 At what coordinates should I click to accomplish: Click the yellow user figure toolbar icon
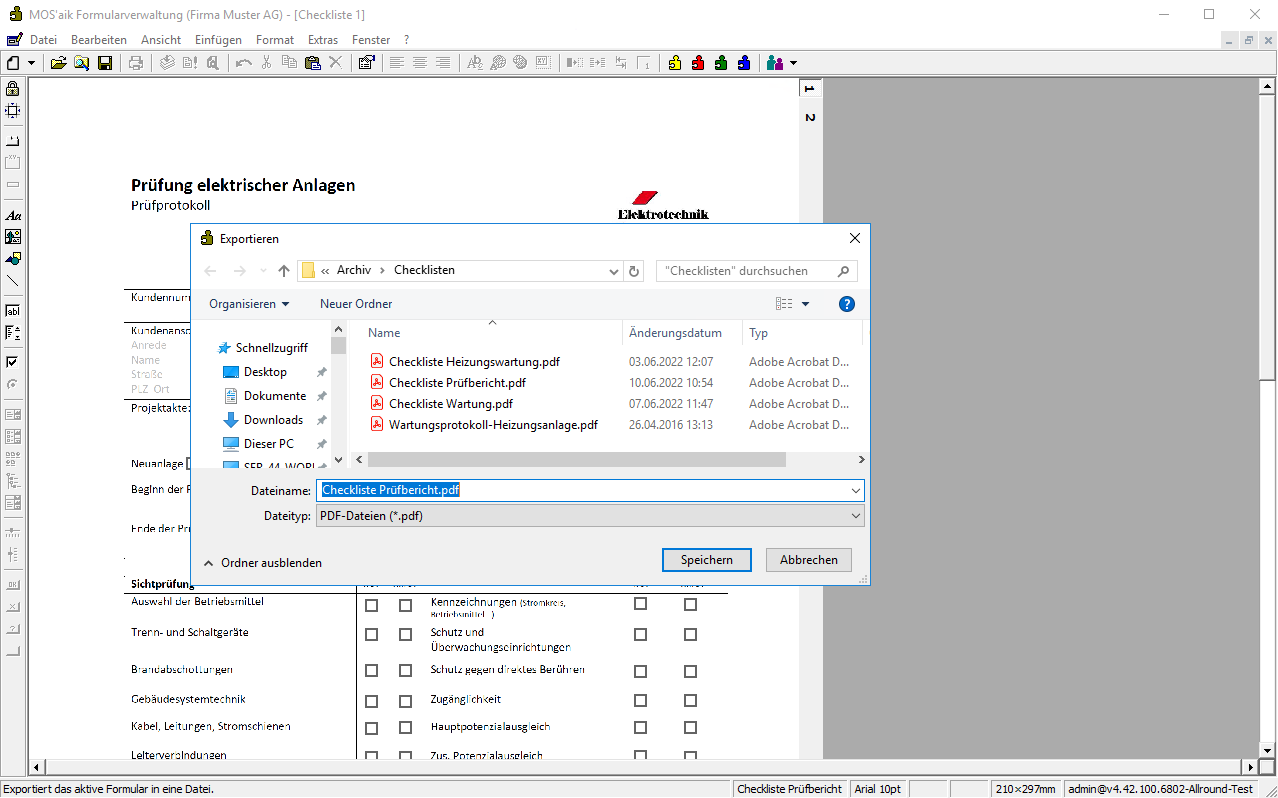675,63
